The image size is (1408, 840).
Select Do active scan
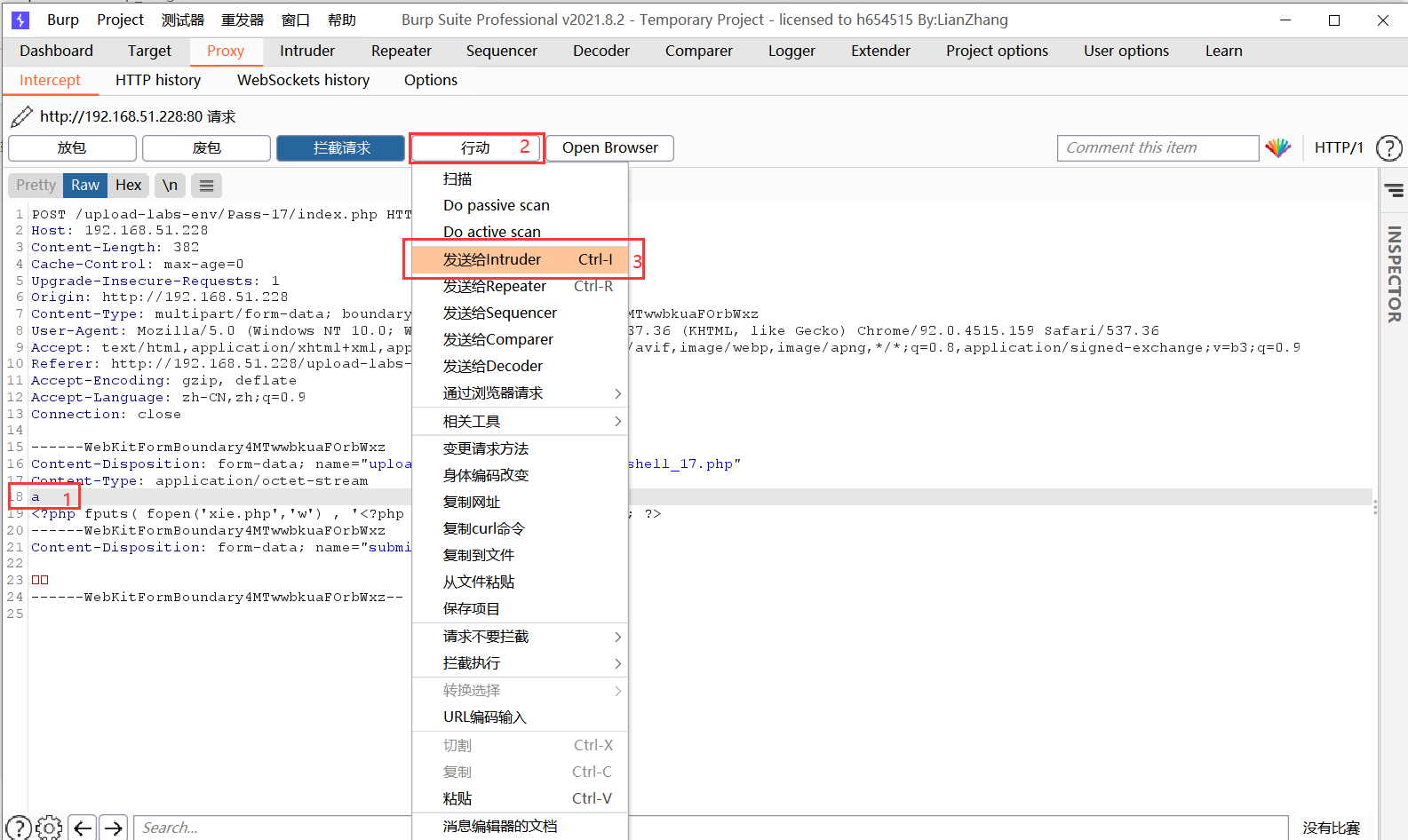pos(520,232)
